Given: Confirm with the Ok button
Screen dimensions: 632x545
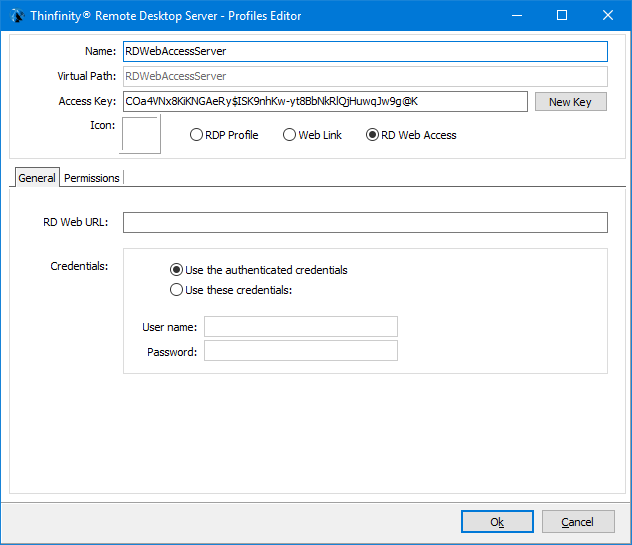Looking at the screenshot, I should (x=497, y=522).
